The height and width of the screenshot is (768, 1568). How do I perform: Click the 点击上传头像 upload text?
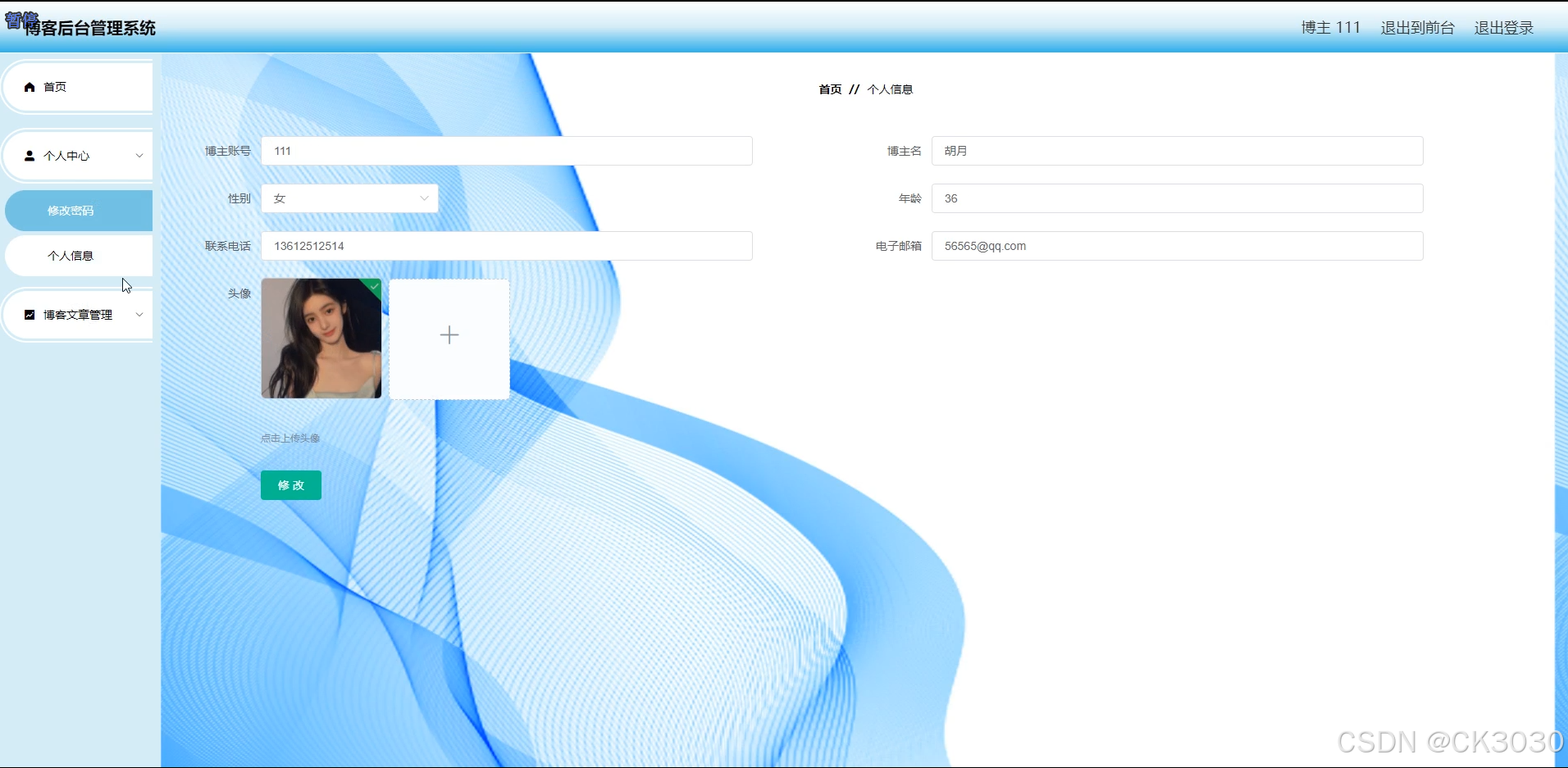click(x=290, y=438)
